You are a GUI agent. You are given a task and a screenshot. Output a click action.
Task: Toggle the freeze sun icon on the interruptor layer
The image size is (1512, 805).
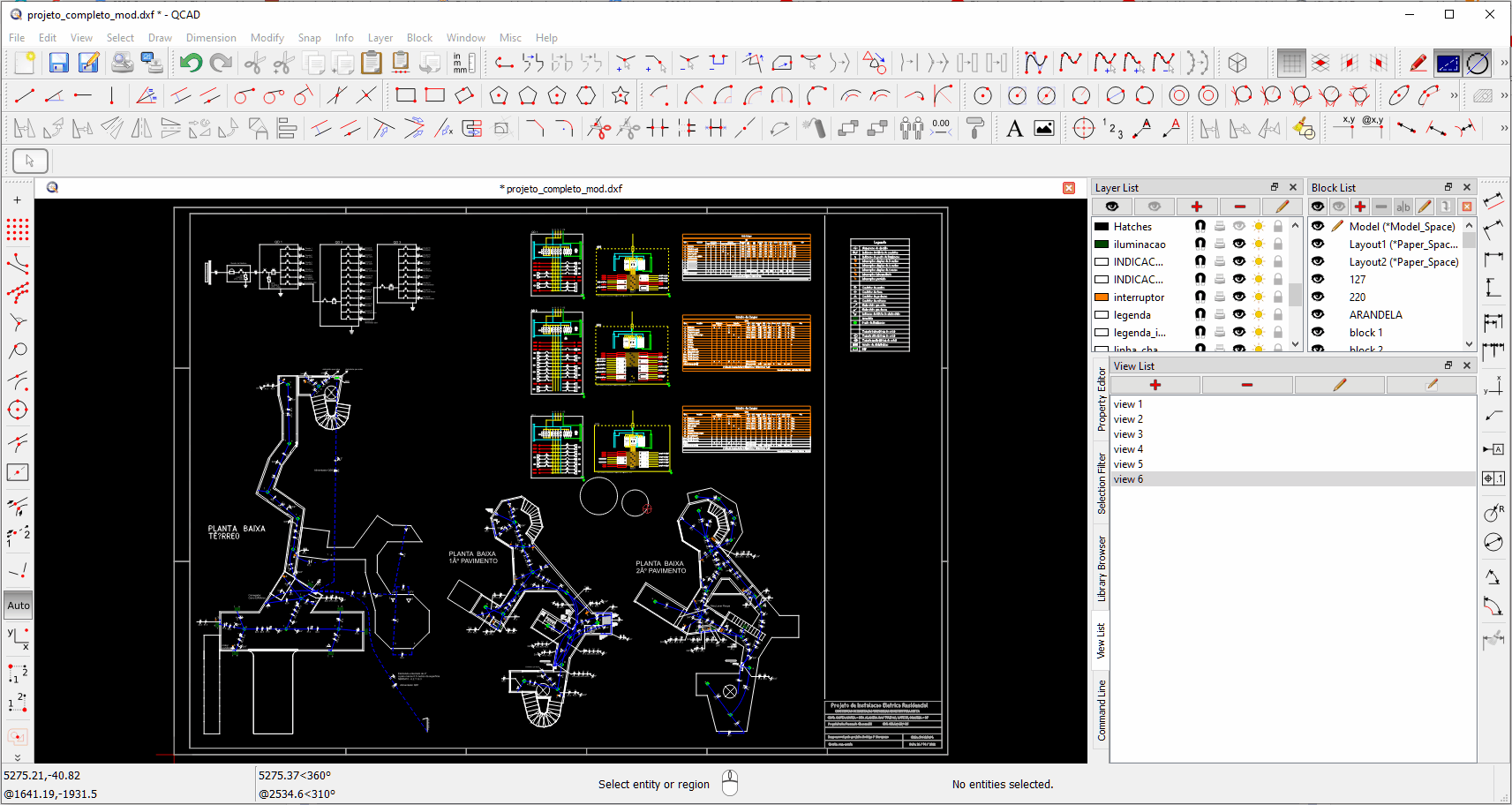1259,297
